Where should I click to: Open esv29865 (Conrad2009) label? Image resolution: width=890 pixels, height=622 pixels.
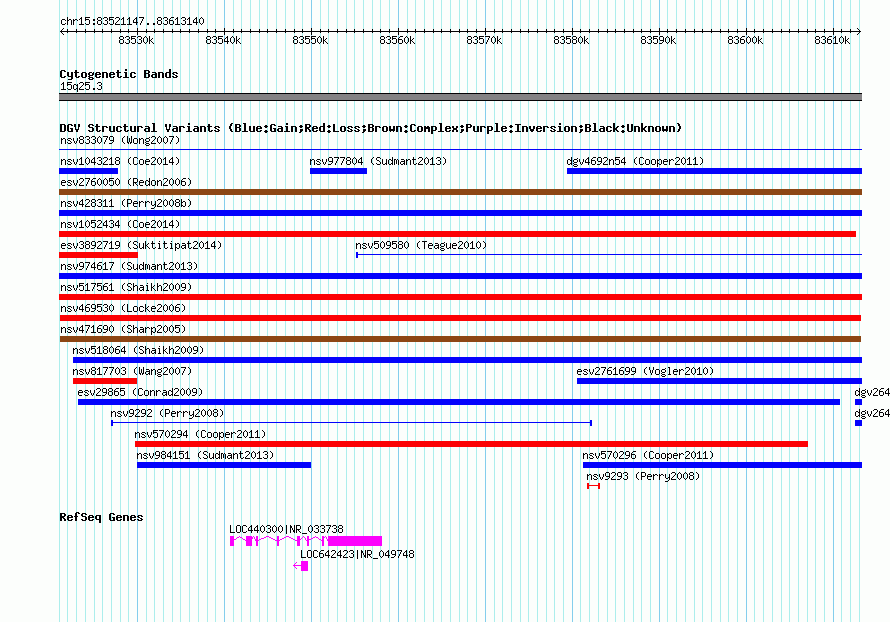tap(140, 392)
